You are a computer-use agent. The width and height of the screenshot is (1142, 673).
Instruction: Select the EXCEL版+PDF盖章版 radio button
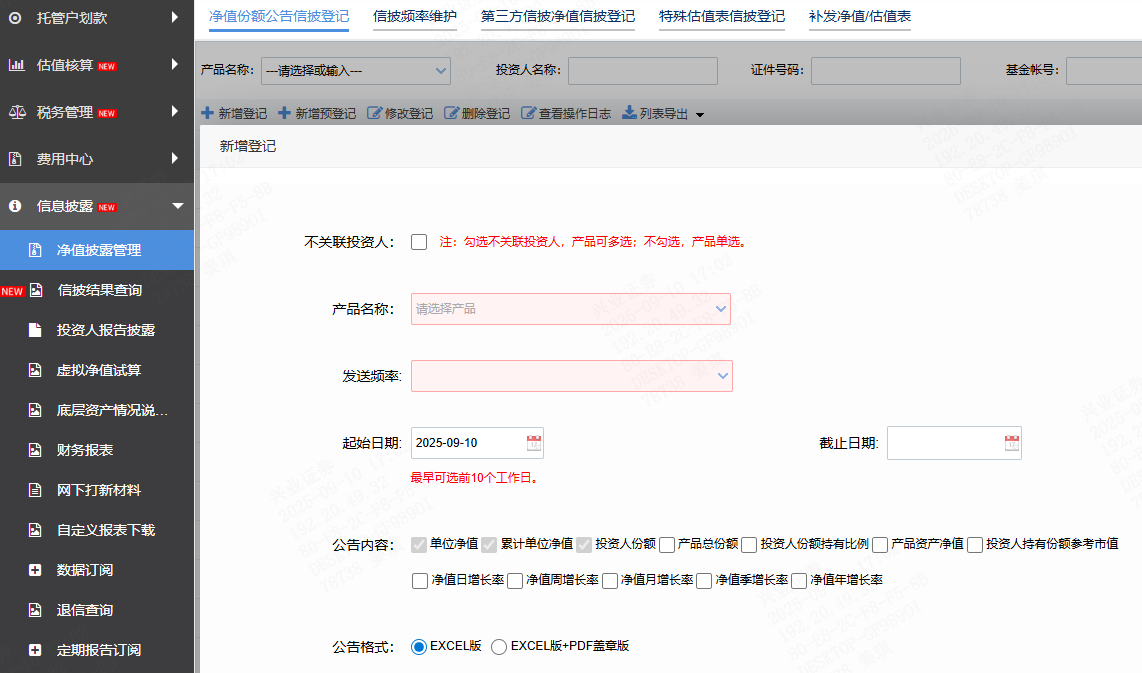pyautogui.click(x=499, y=646)
